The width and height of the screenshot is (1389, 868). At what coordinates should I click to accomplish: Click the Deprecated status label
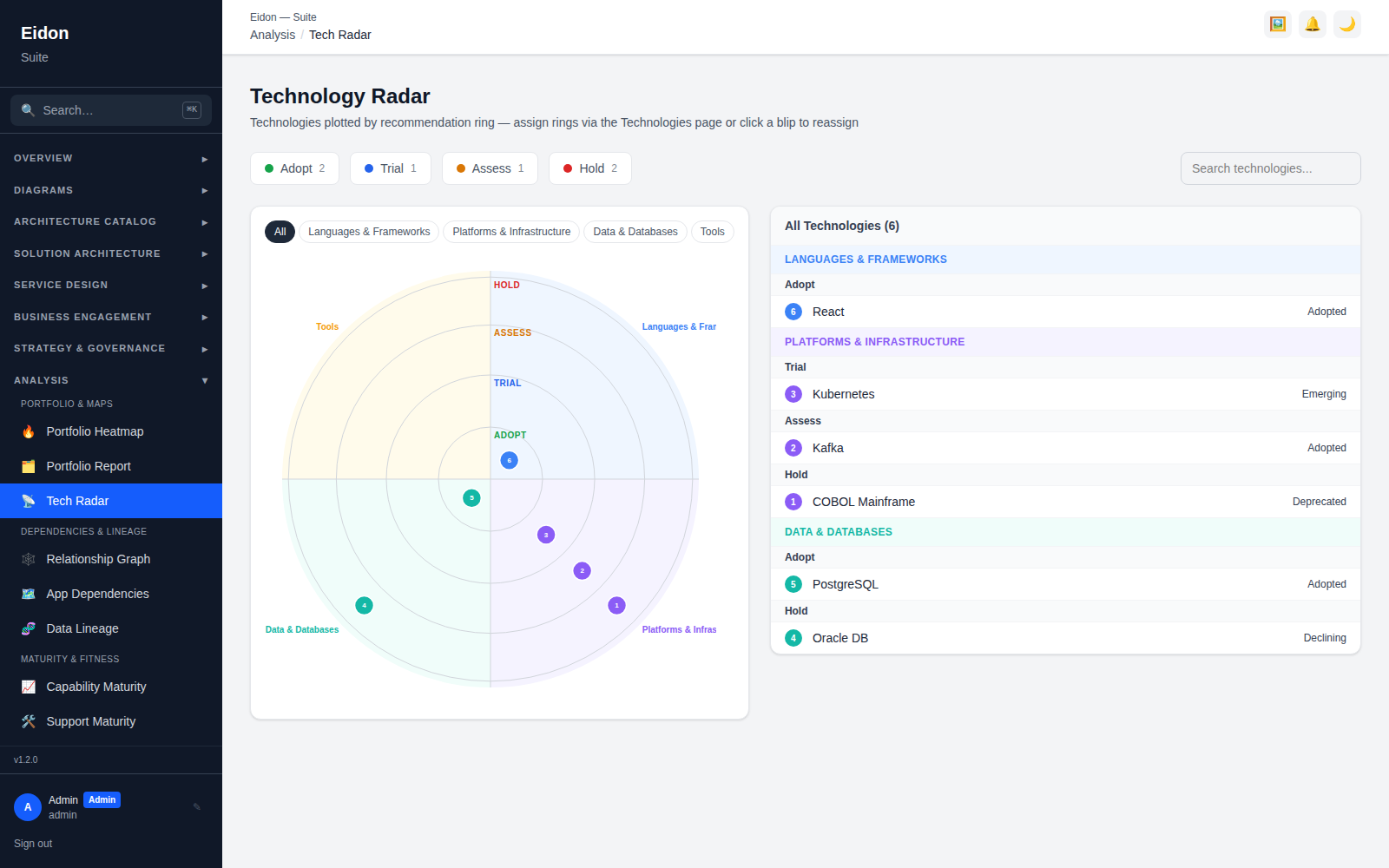point(1319,502)
